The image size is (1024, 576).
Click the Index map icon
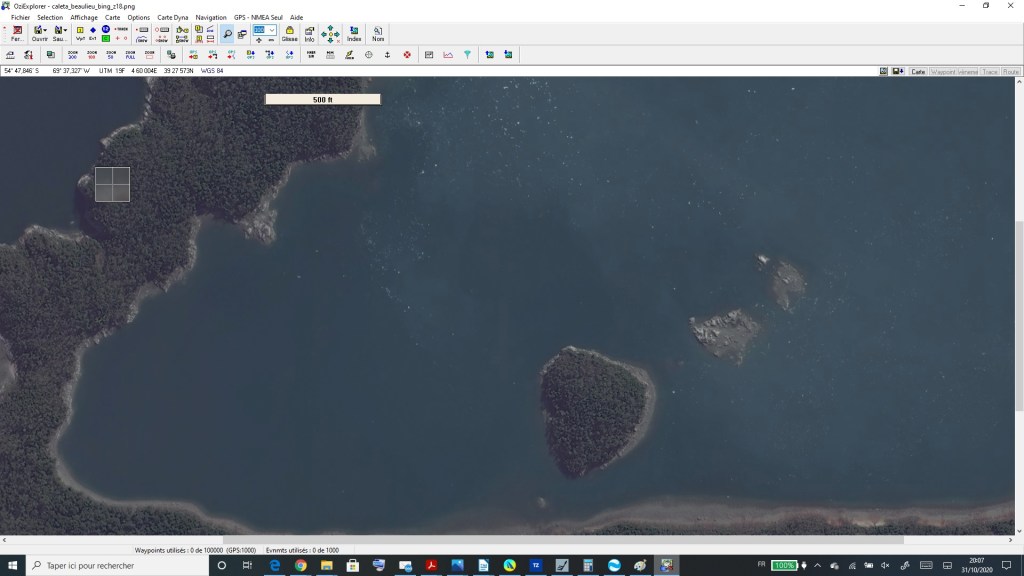(354, 33)
